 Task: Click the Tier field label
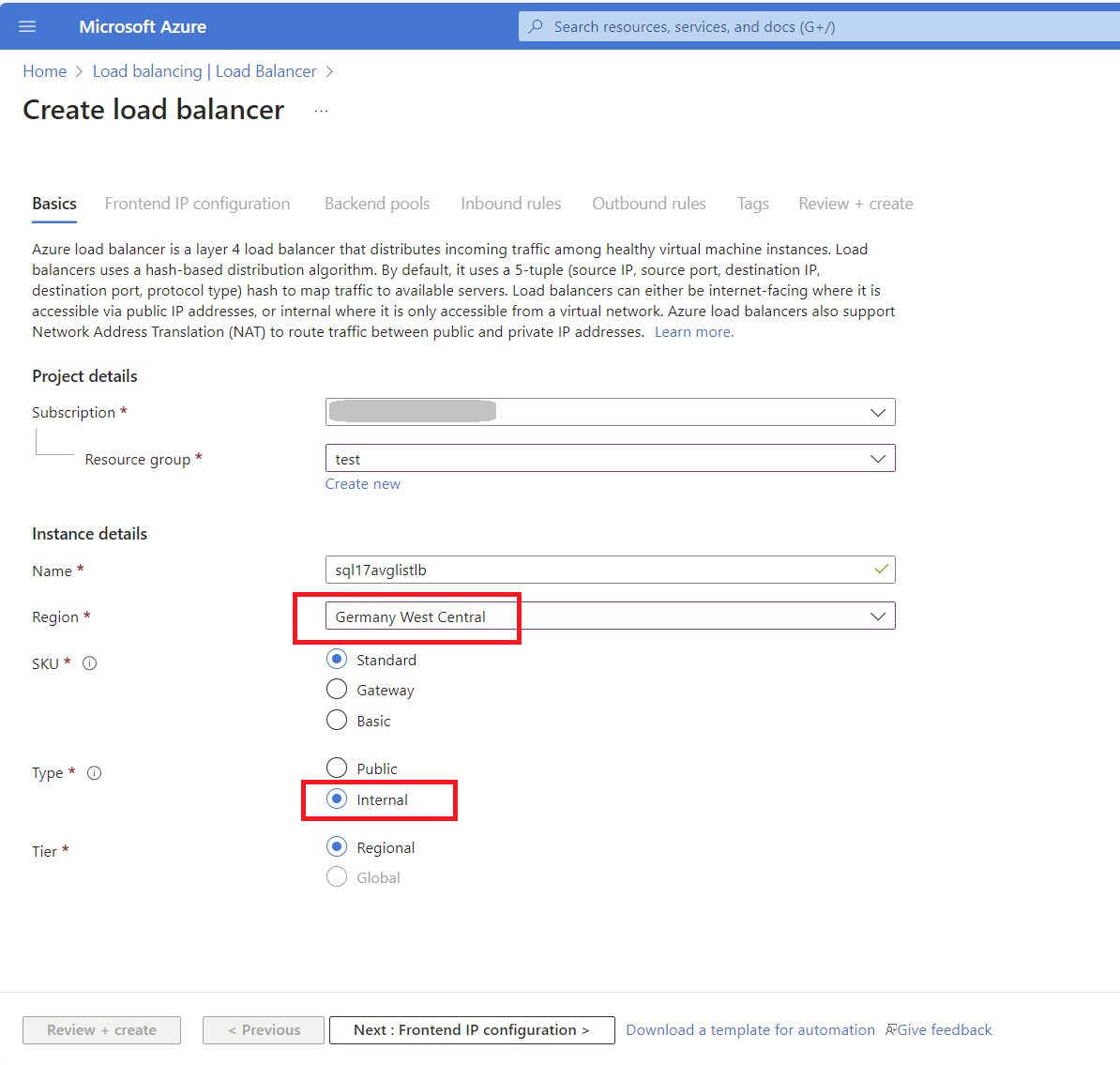pyautogui.click(x=44, y=851)
